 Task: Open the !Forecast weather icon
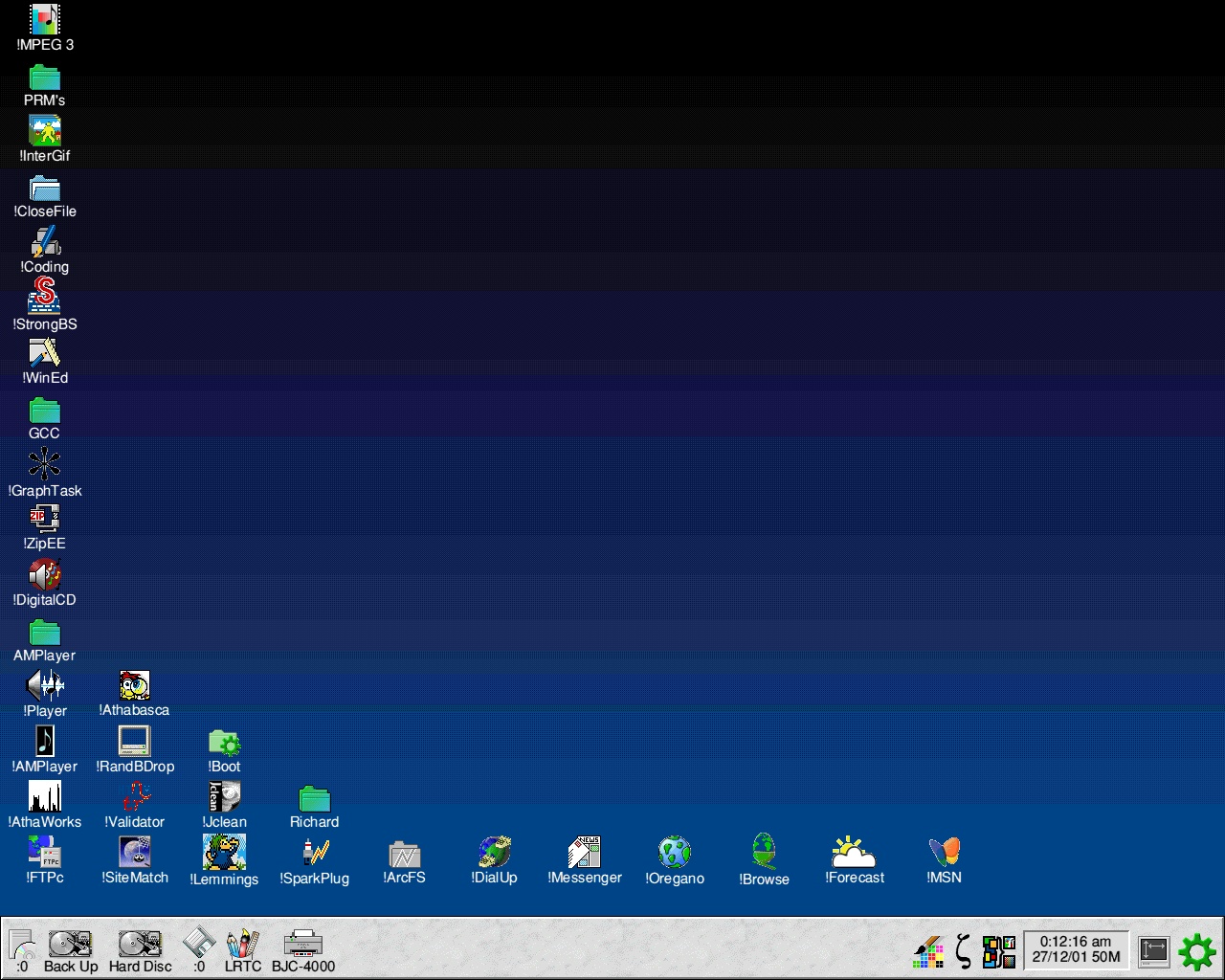pyautogui.click(x=854, y=852)
